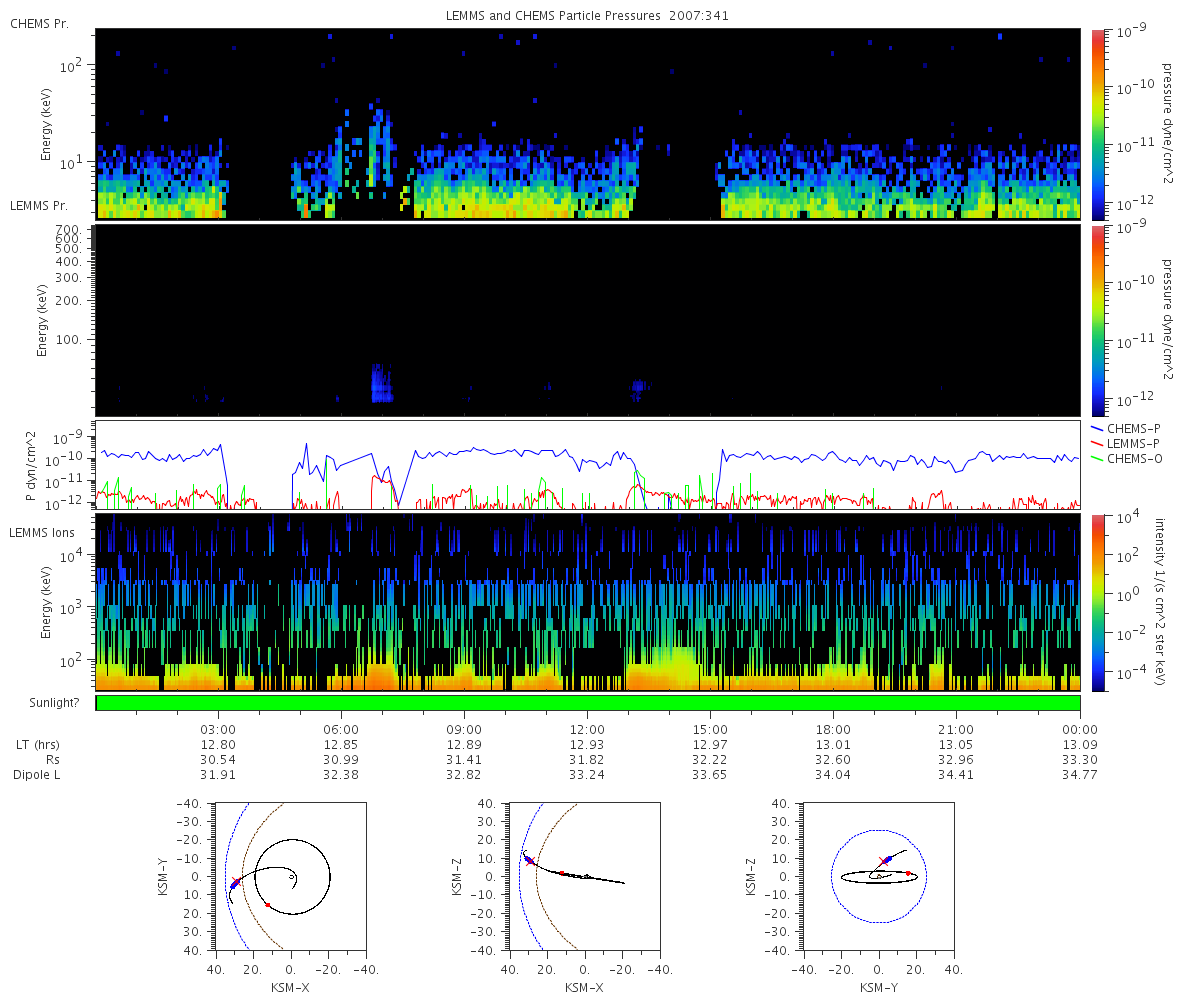Screen dimensions: 1200x1000
Task: Open the KSM-X versus KSM-Y orbit plot
Action: click(x=290, y=877)
